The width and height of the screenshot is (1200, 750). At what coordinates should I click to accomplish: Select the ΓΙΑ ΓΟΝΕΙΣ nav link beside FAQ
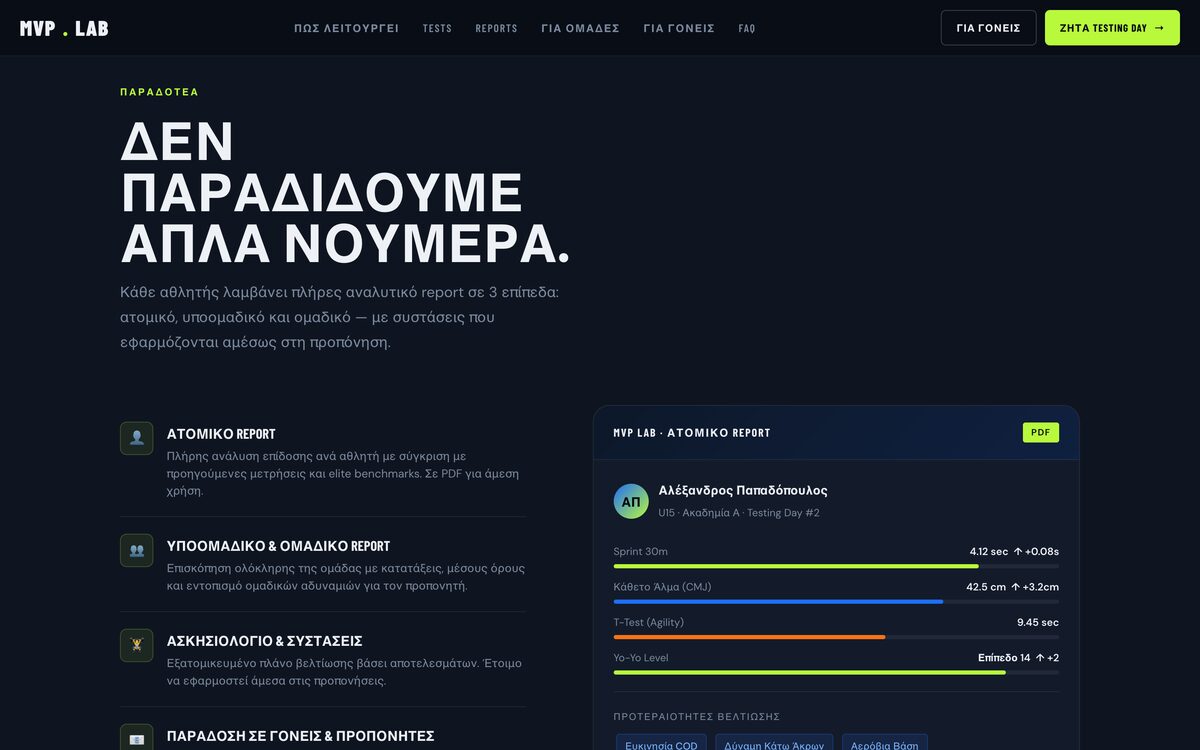tap(679, 28)
